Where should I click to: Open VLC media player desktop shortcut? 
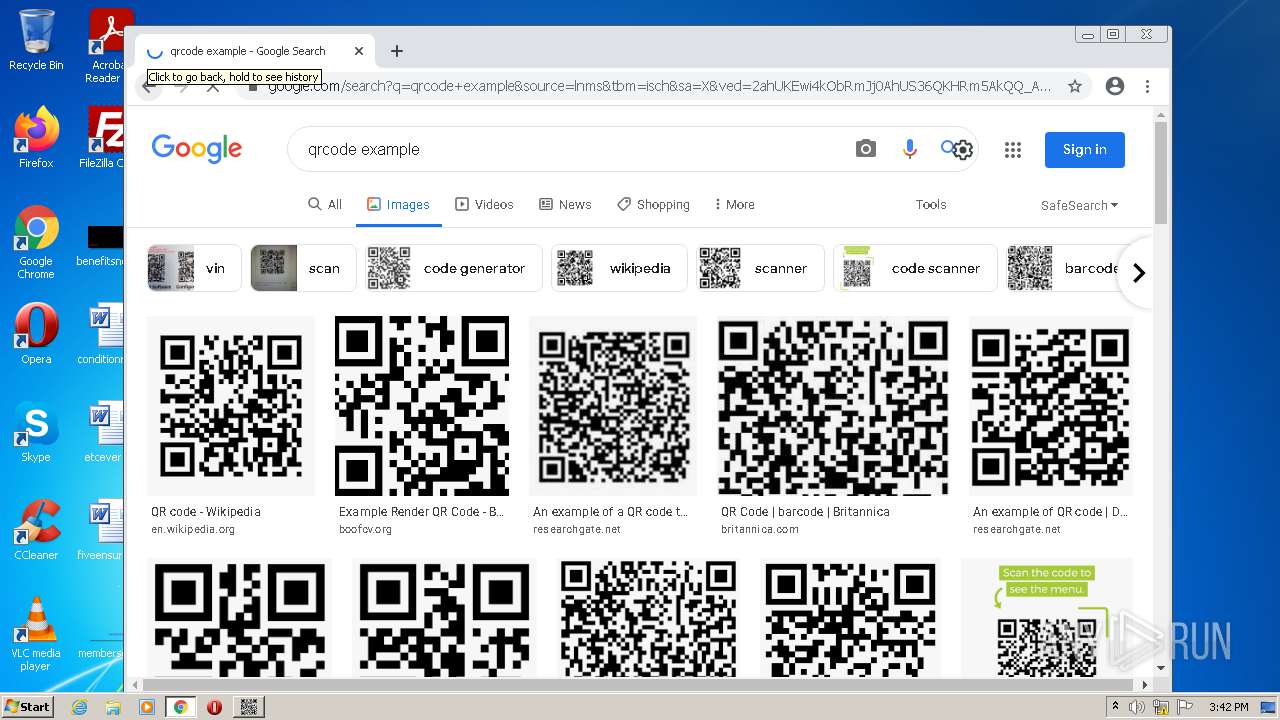36,635
